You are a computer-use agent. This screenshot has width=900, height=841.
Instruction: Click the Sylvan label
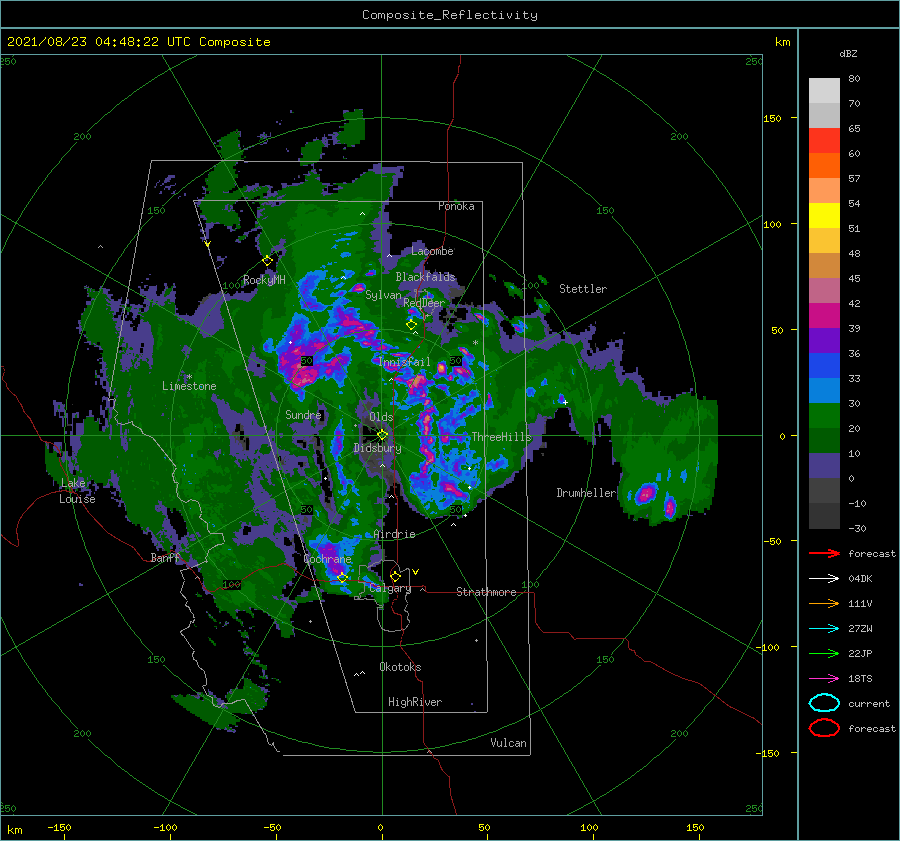(x=383, y=295)
